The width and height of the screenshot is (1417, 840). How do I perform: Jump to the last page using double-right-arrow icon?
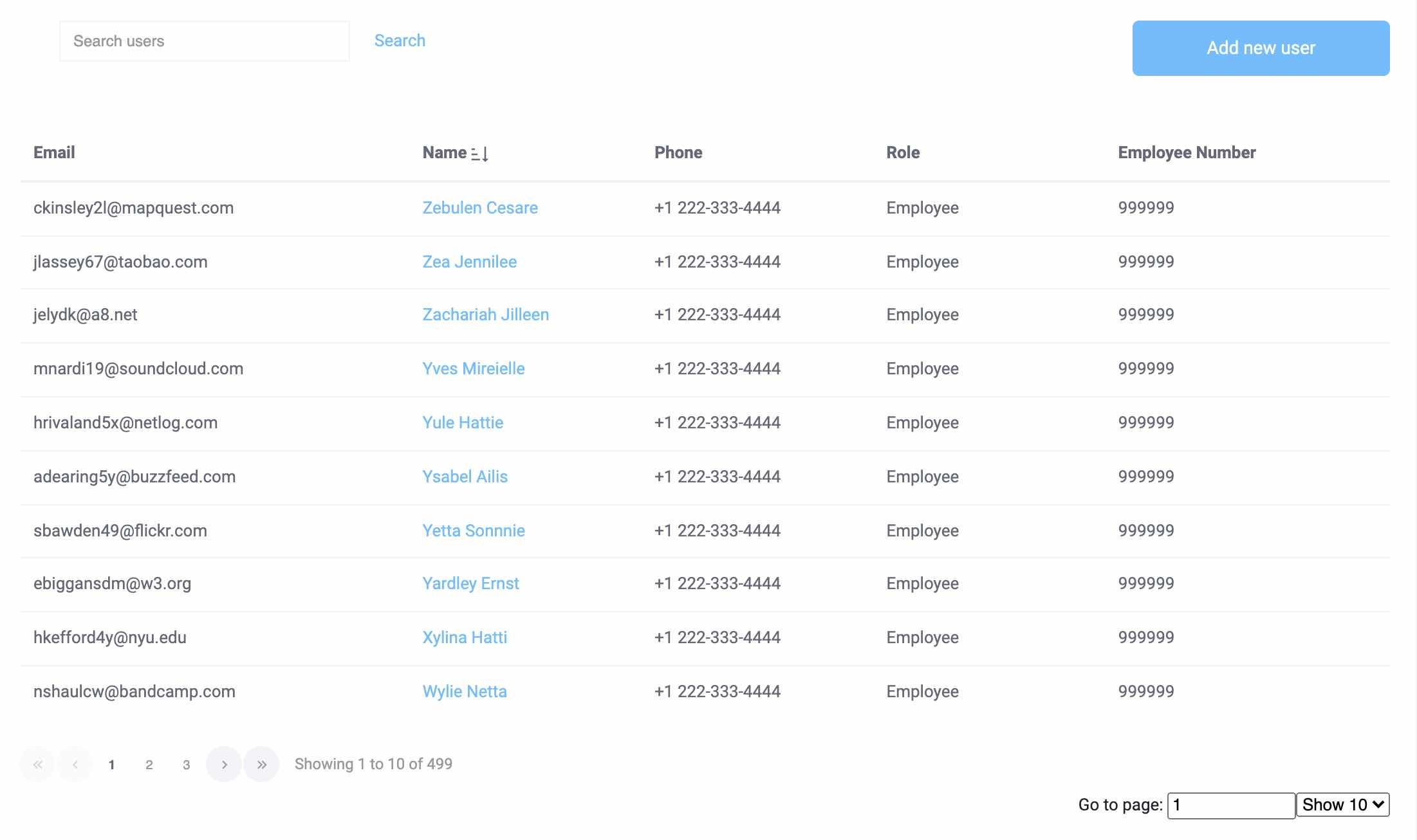[261, 764]
